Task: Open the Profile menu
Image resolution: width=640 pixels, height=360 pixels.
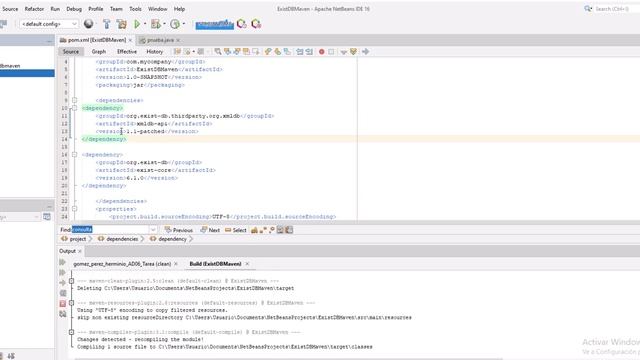Action: click(96, 9)
